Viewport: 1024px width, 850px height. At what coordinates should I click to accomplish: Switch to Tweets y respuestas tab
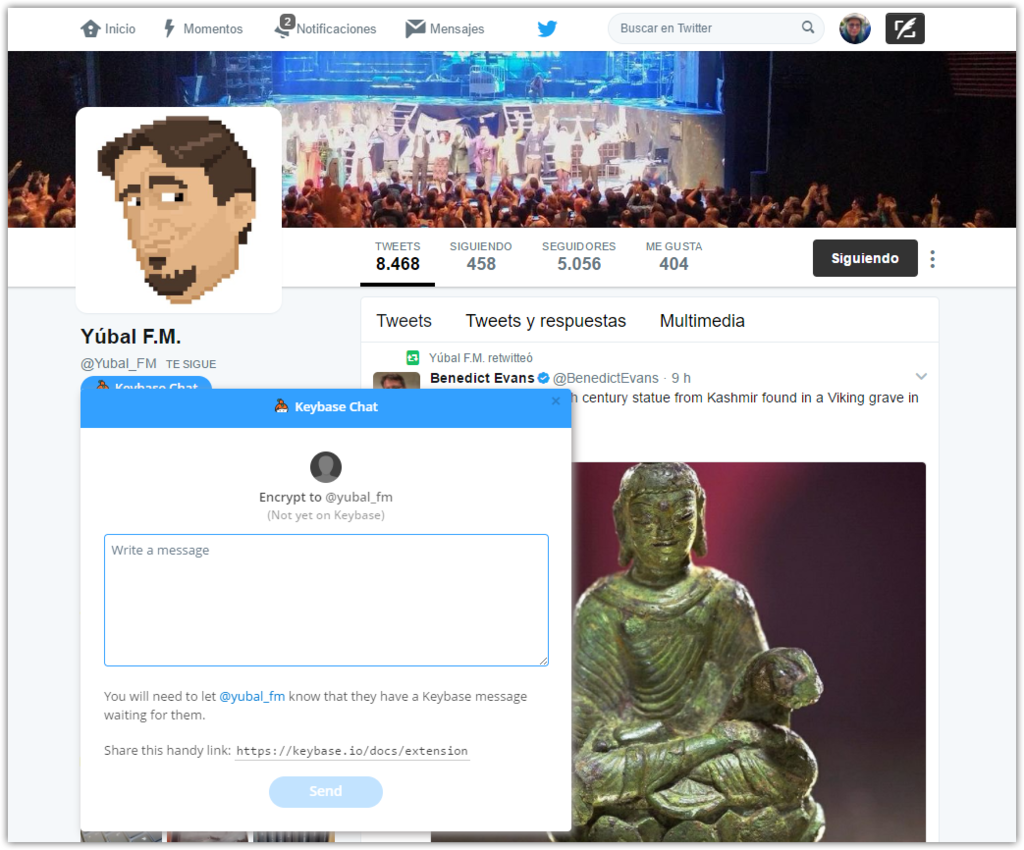click(545, 321)
